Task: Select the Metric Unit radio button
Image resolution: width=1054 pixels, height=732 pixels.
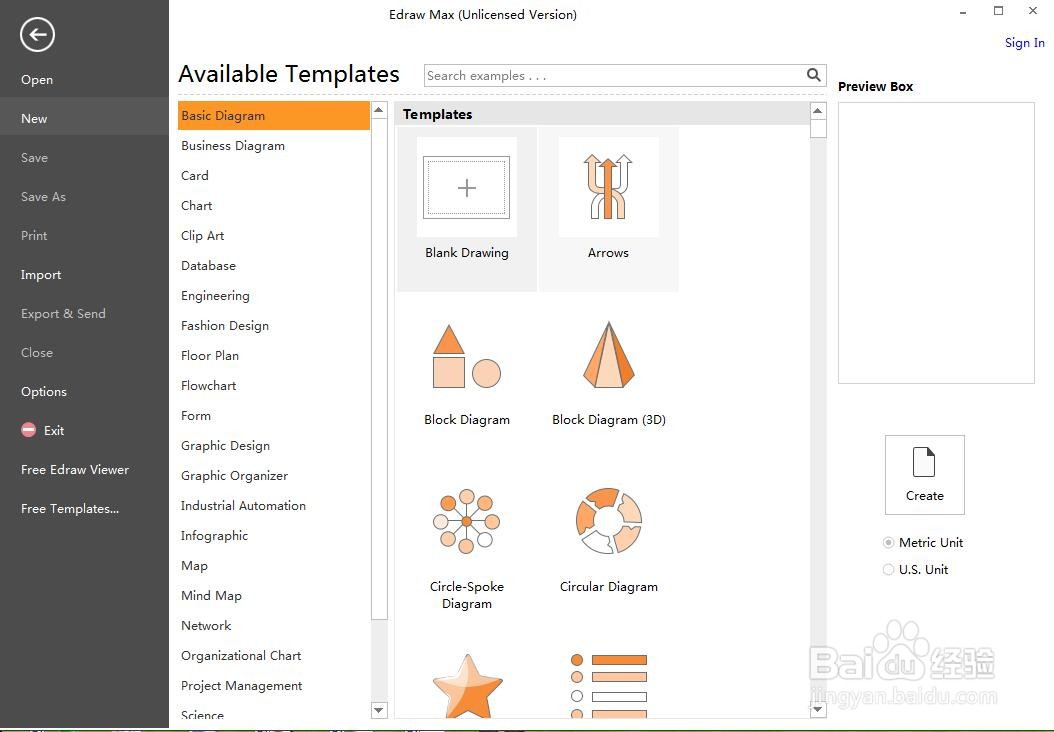Action: (x=888, y=542)
